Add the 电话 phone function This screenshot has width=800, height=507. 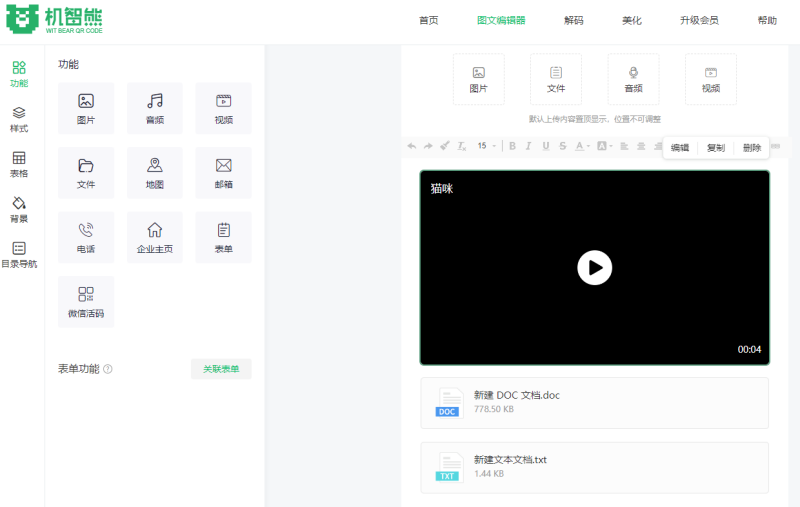[x=86, y=237]
